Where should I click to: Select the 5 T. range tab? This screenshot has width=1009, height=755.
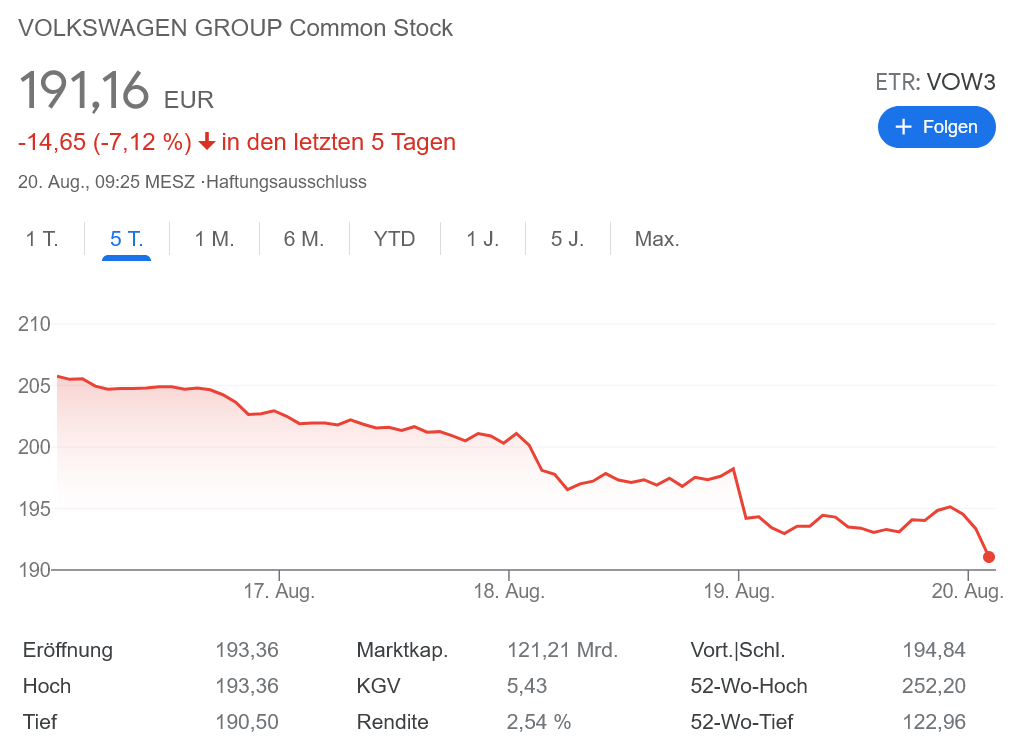[126, 239]
